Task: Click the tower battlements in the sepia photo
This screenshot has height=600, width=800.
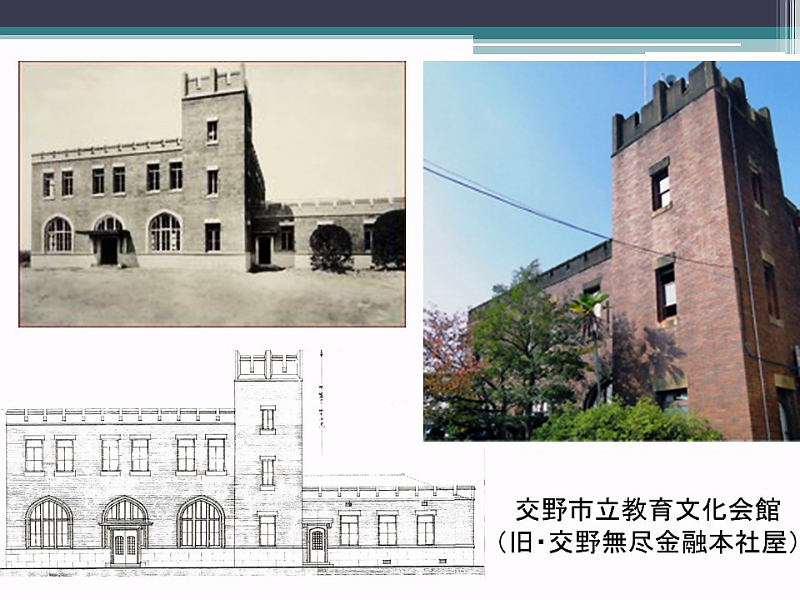Action: [214, 82]
